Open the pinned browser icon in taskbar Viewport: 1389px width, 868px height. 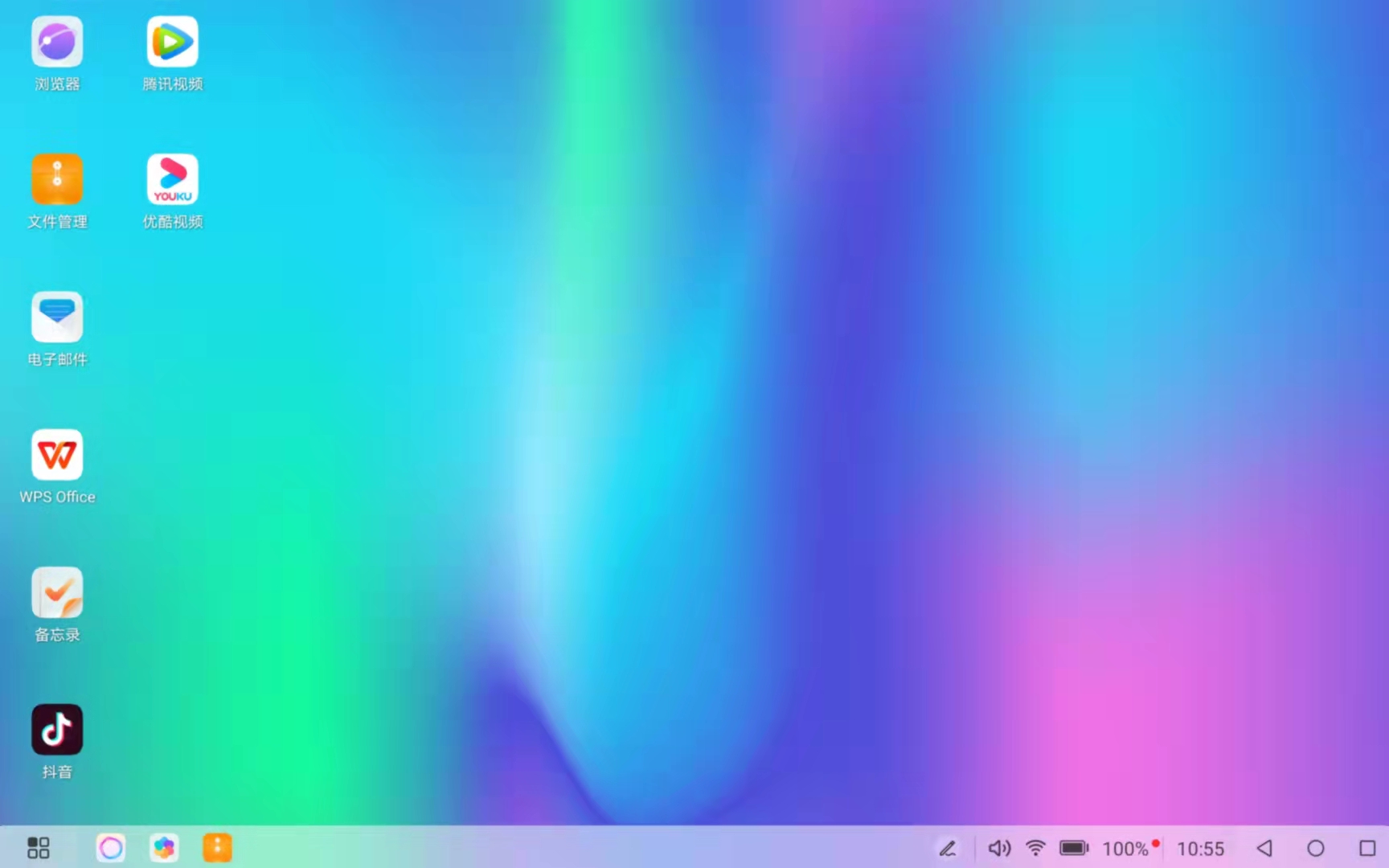111,848
